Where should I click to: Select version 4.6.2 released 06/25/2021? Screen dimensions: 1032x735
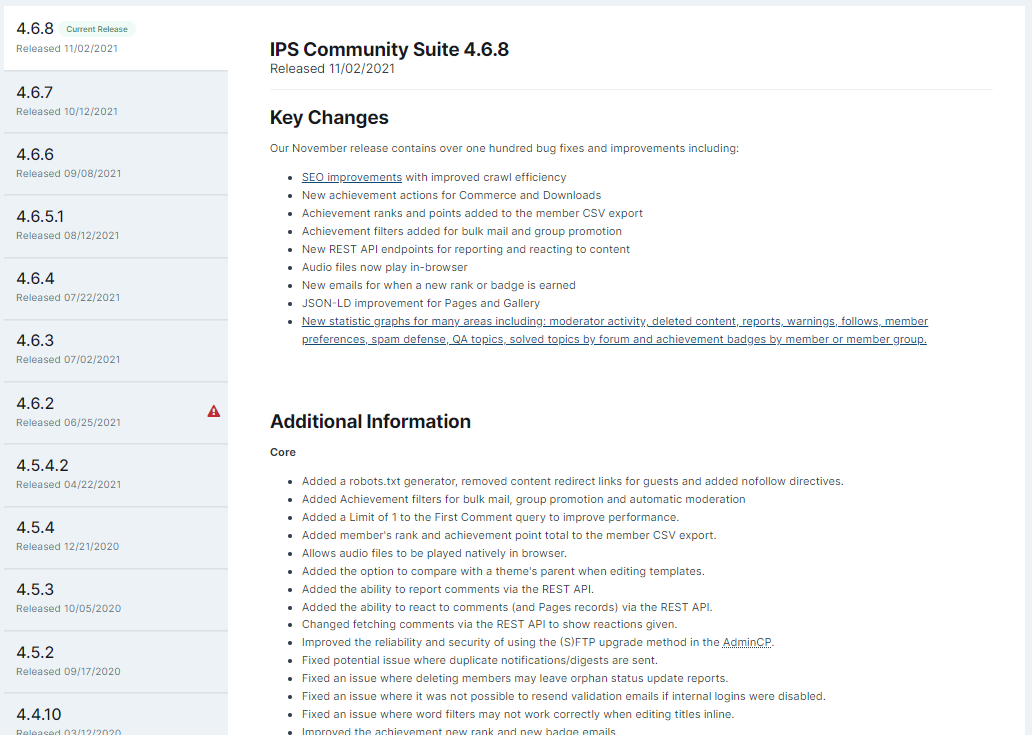(116, 413)
